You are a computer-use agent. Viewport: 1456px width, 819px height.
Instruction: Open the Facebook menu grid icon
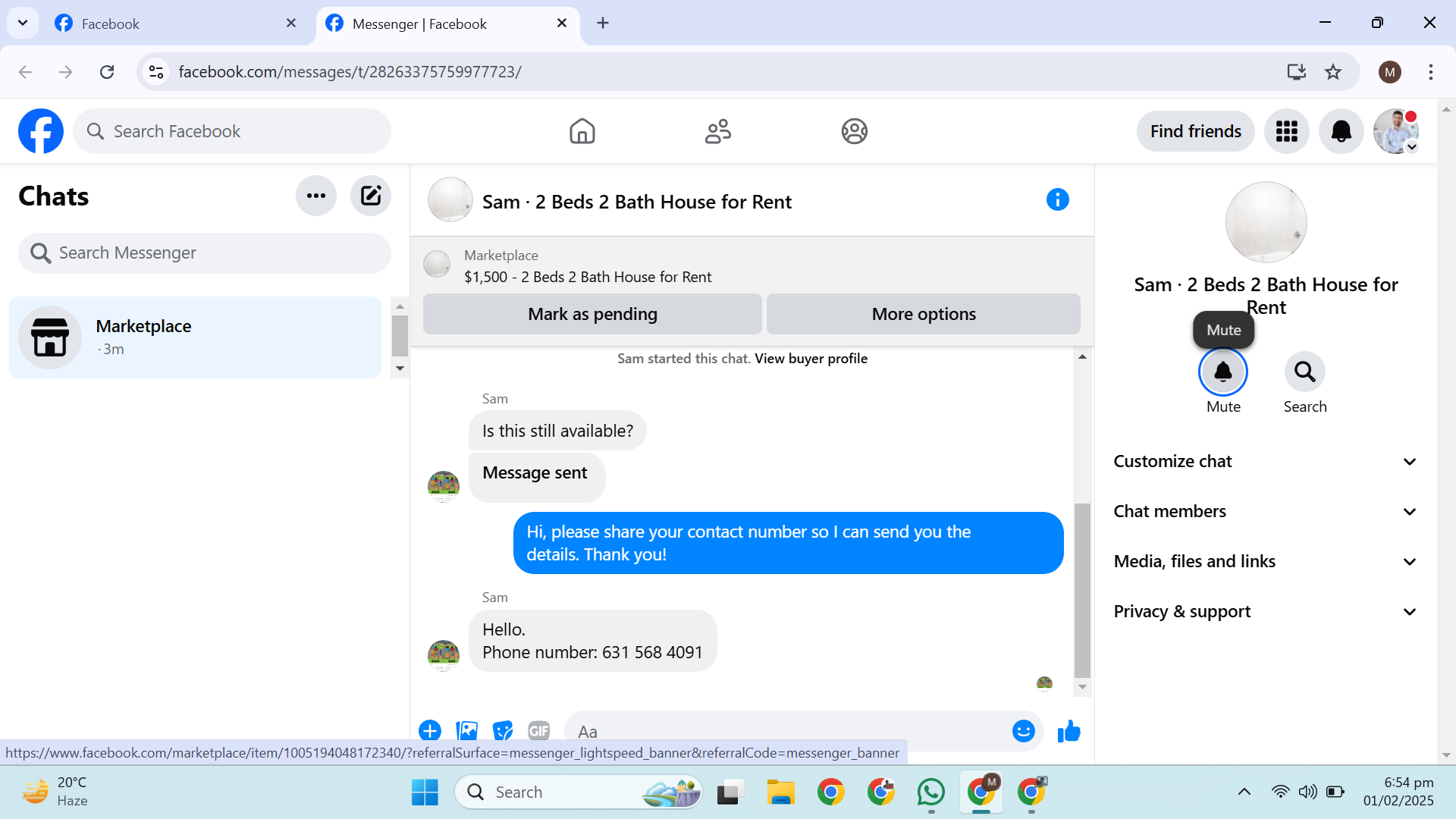pyautogui.click(x=1286, y=131)
